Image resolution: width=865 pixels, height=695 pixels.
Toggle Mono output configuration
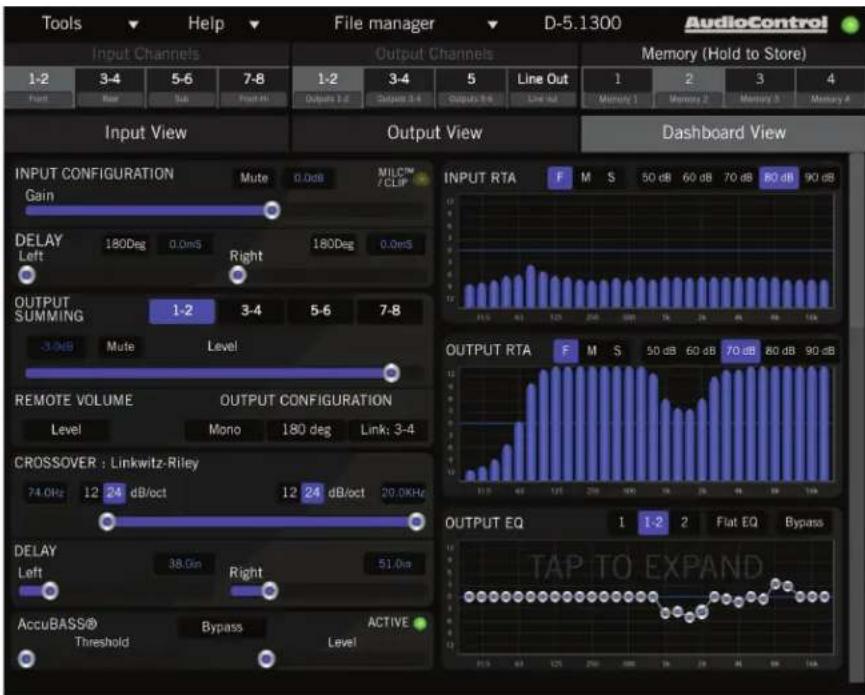[x=225, y=430]
